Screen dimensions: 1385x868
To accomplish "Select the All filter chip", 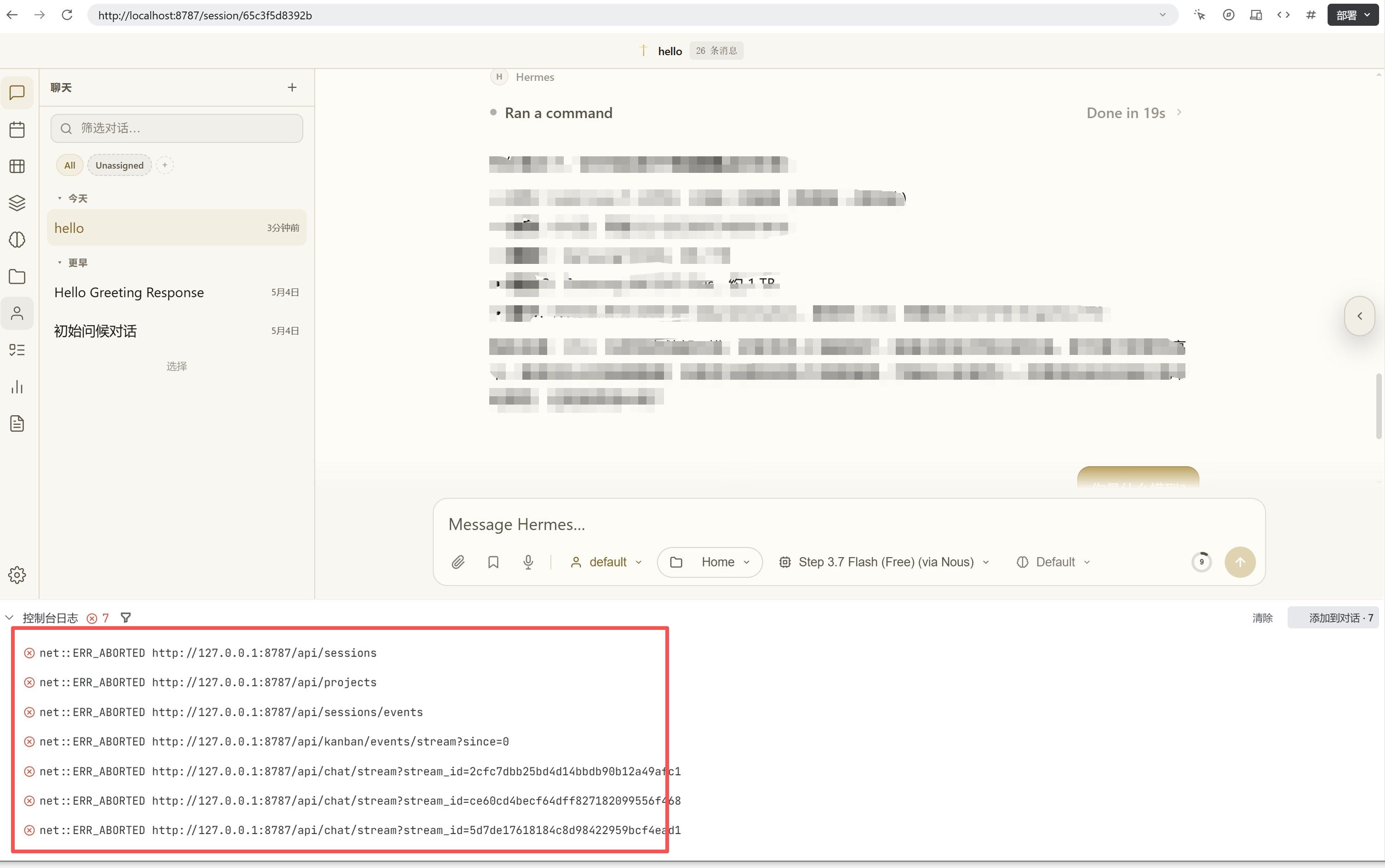I will [69, 166].
